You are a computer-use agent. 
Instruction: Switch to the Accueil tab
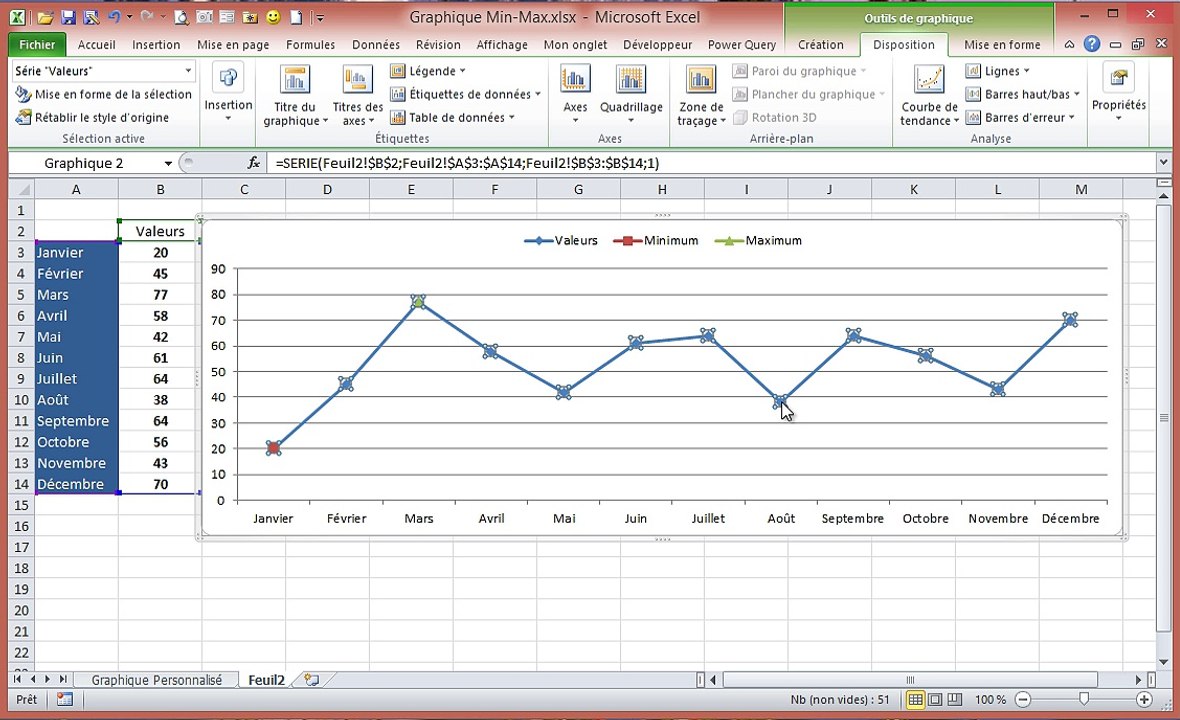click(x=96, y=44)
